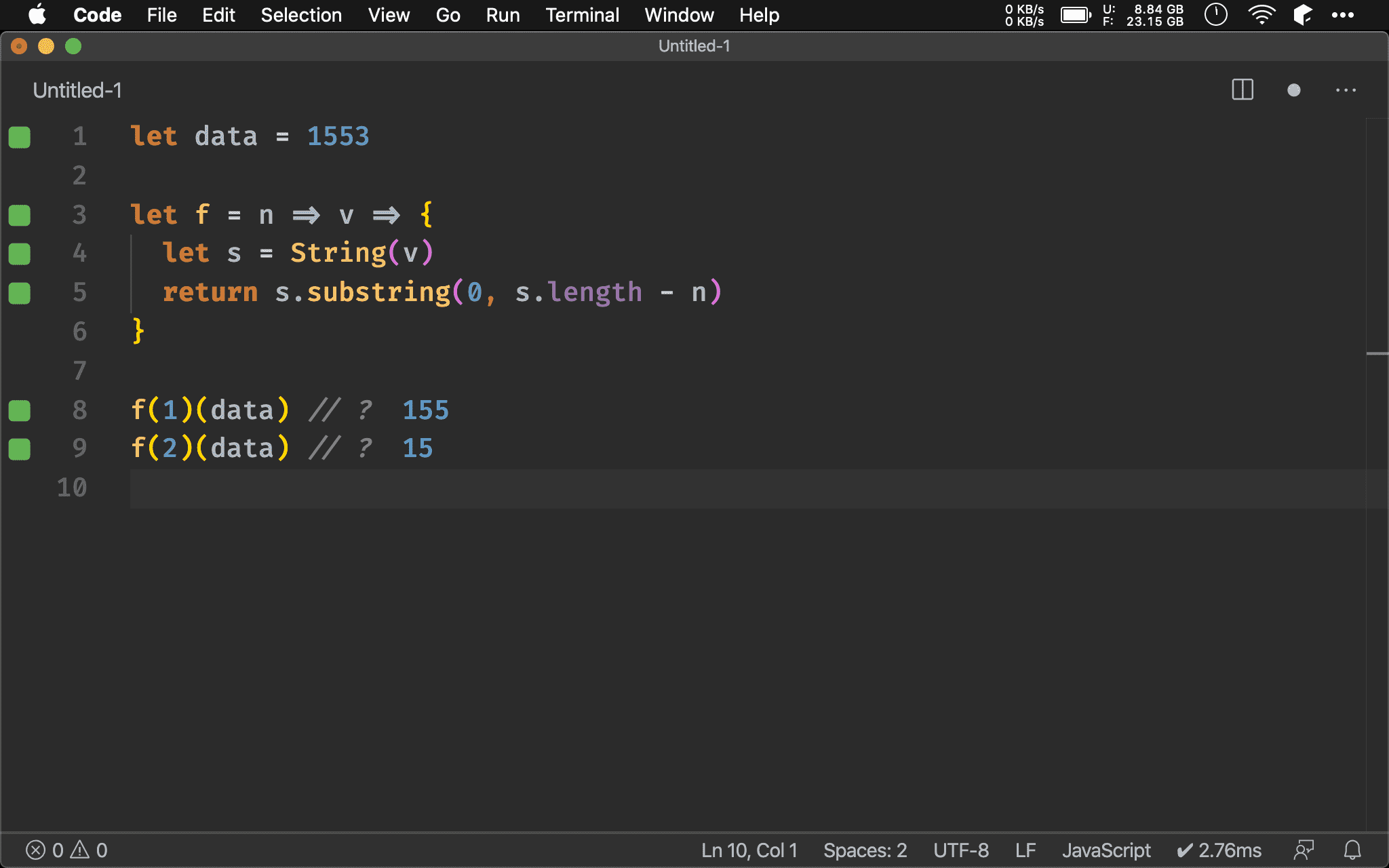The width and height of the screenshot is (1389, 868).
Task: Click the Wi-Fi icon in menu bar
Action: [1261, 15]
